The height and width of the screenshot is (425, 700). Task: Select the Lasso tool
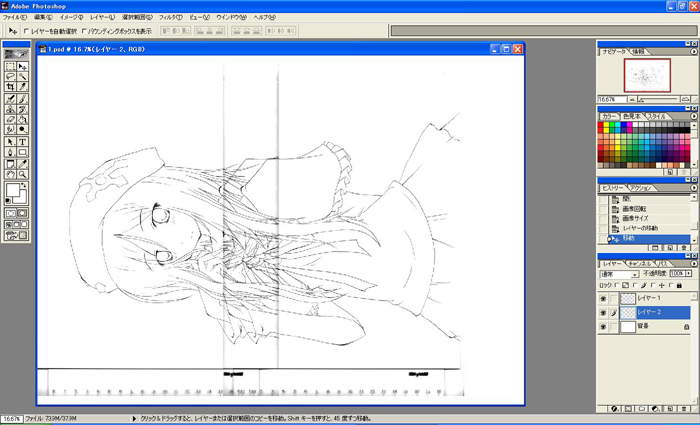[x=10, y=77]
